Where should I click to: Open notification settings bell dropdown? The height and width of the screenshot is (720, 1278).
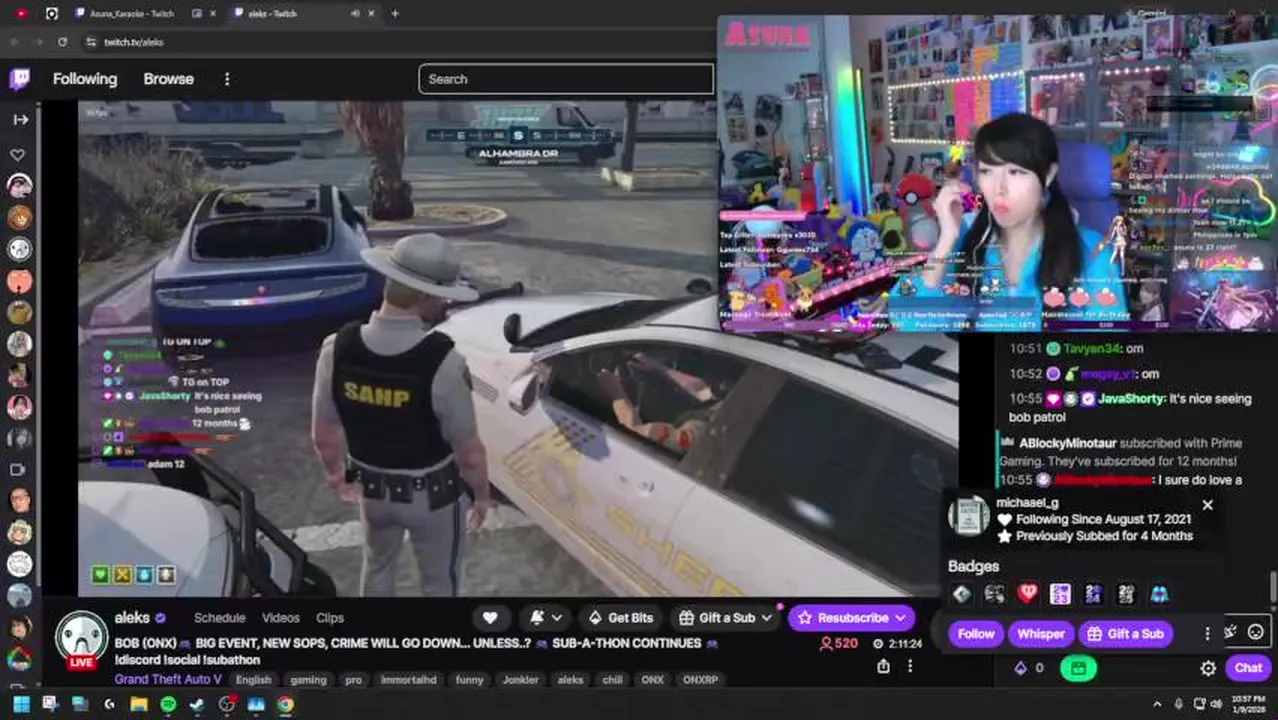point(545,618)
